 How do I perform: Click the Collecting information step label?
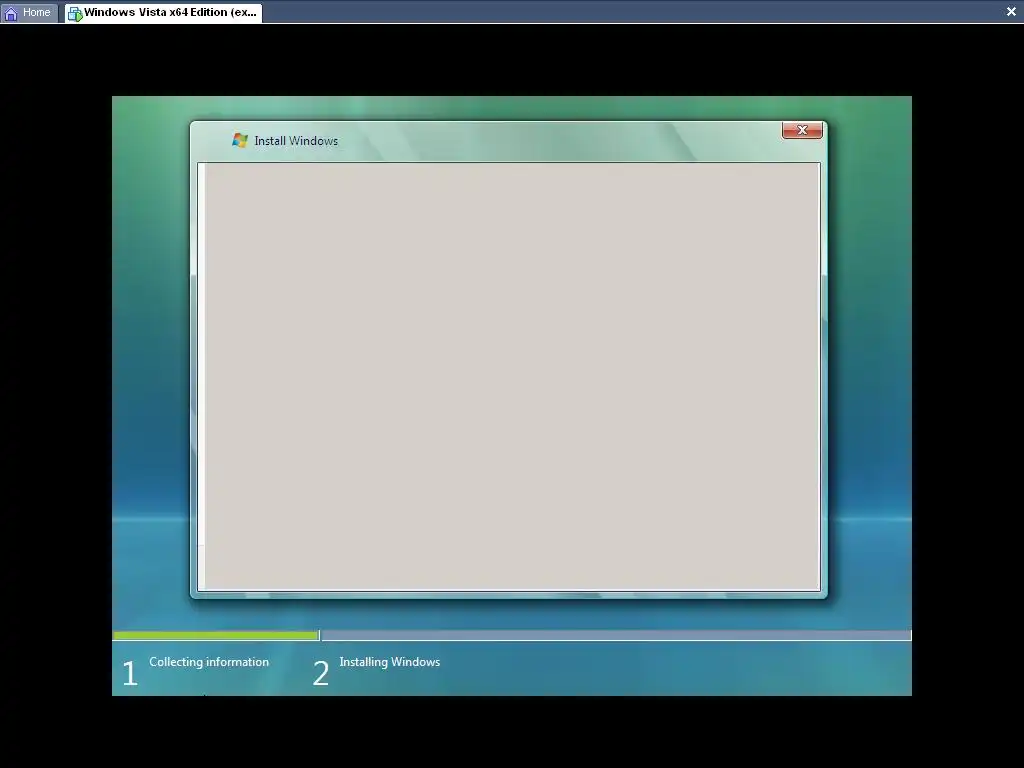[x=209, y=662]
